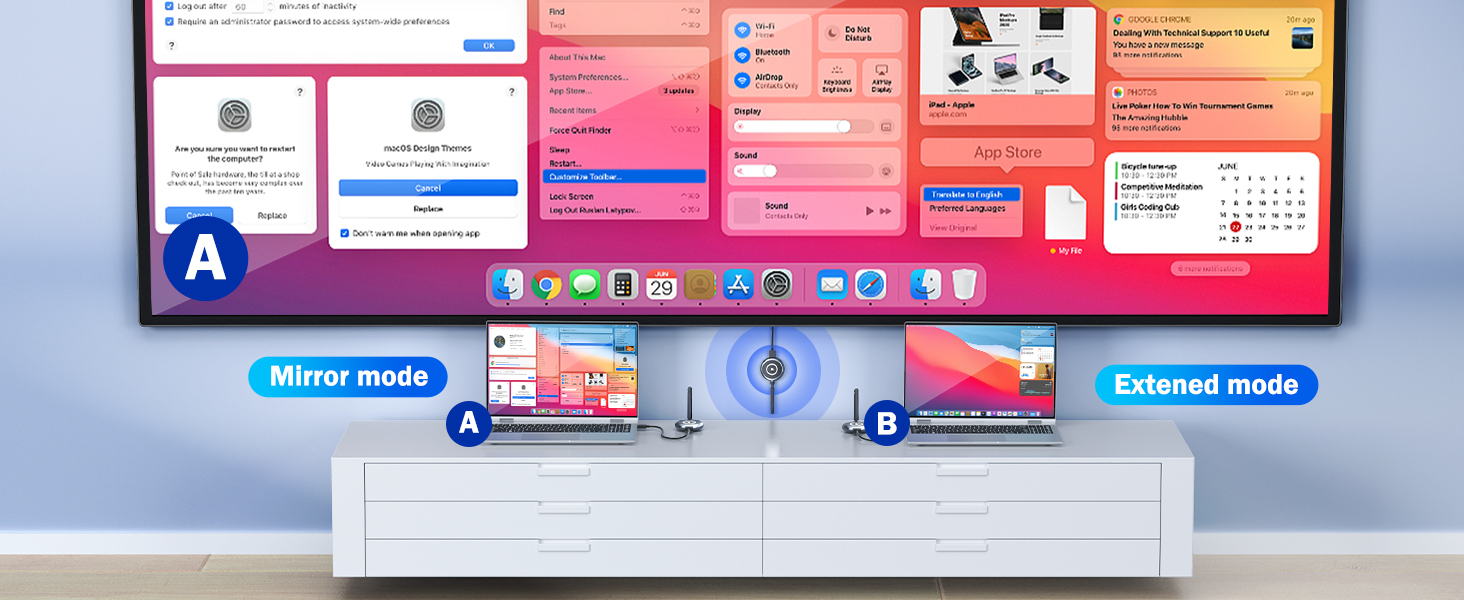The width and height of the screenshot is (1464, 600).
Task: Toggle AirDrop in Control Center
Action: [742, 81]
